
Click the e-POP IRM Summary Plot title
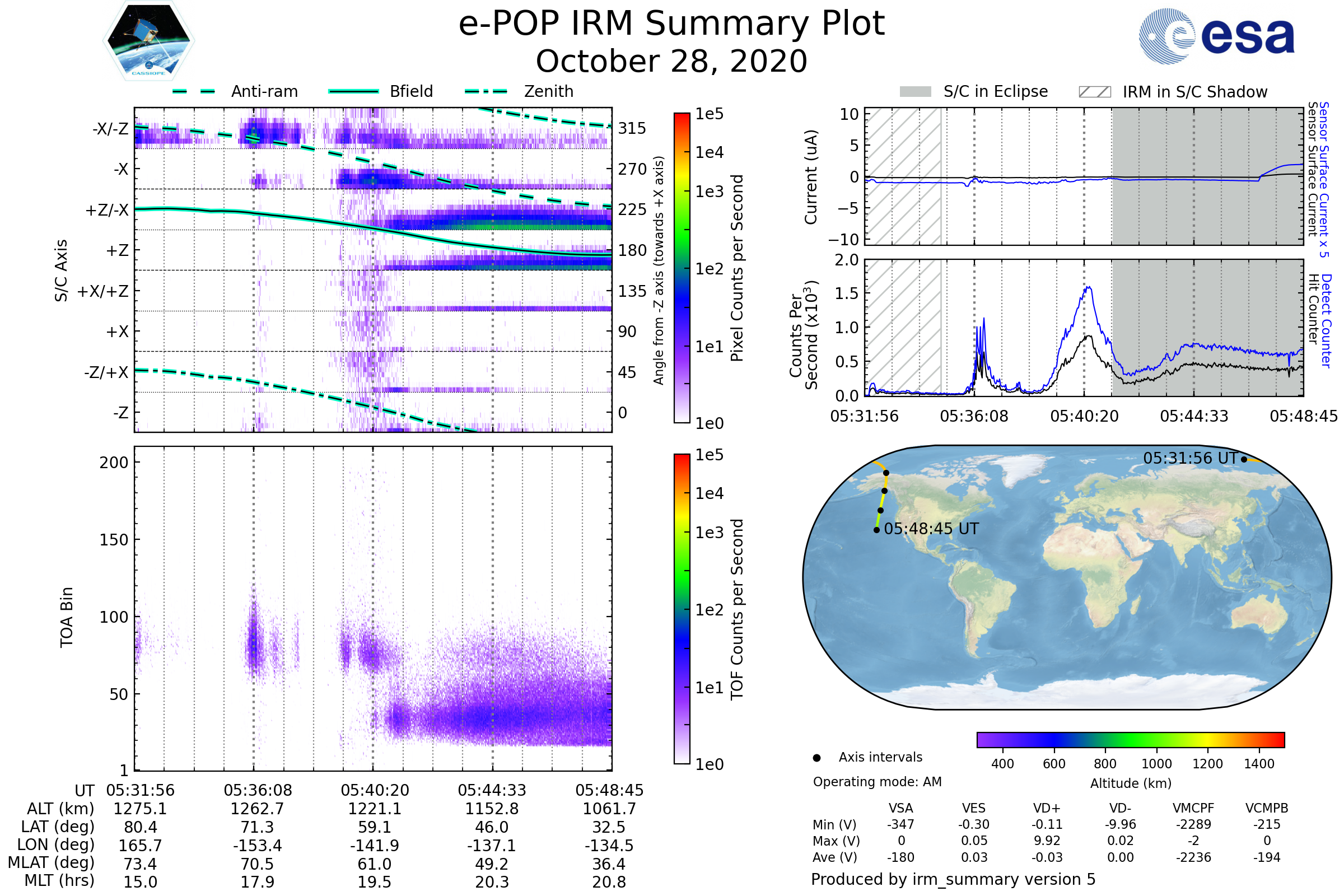(671, 24)
